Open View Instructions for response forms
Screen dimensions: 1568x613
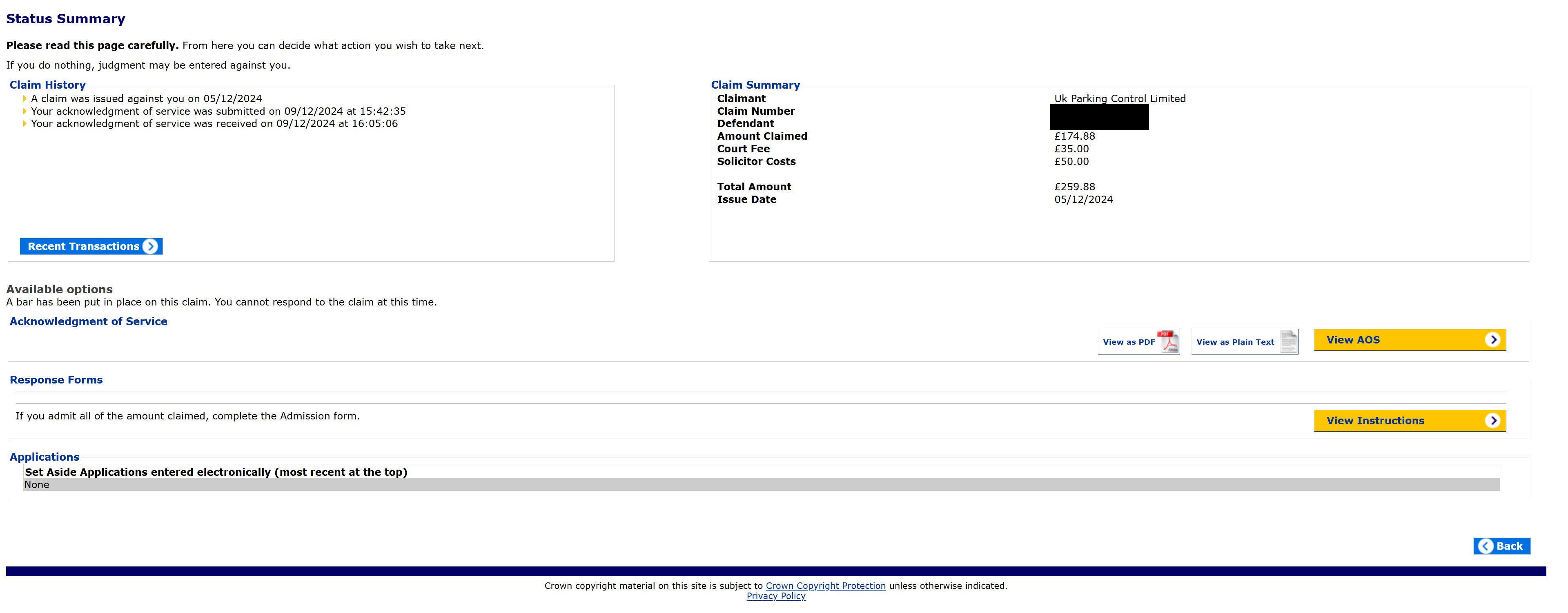pos(1375,421)
